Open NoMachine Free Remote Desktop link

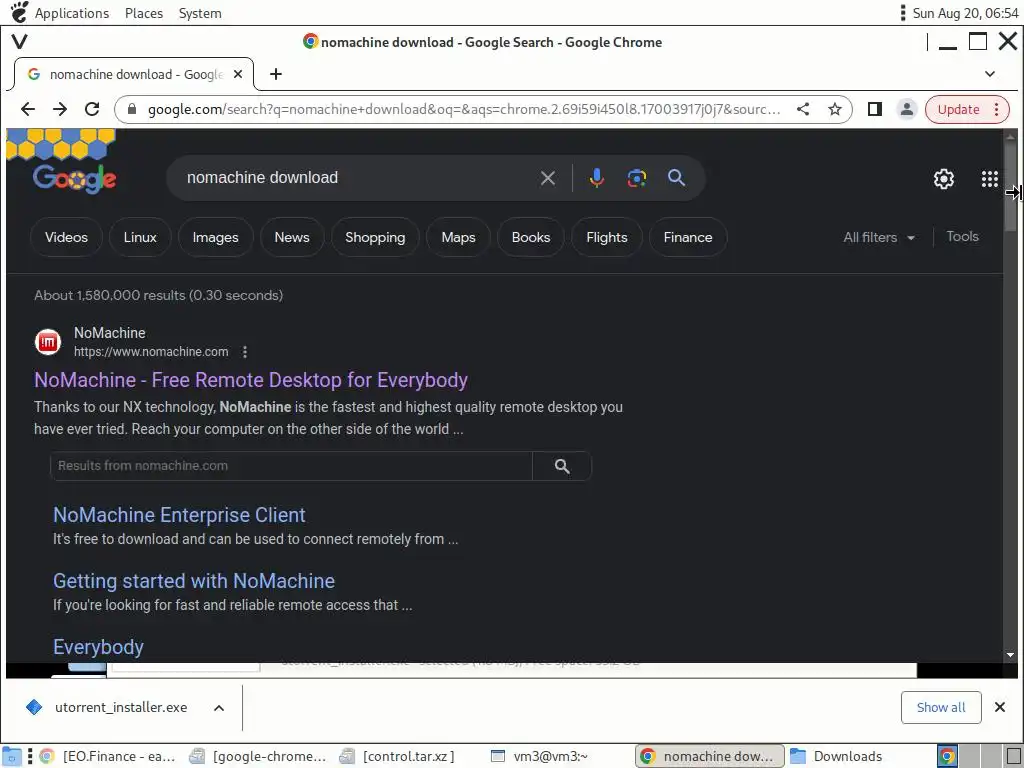pos(251,380)
